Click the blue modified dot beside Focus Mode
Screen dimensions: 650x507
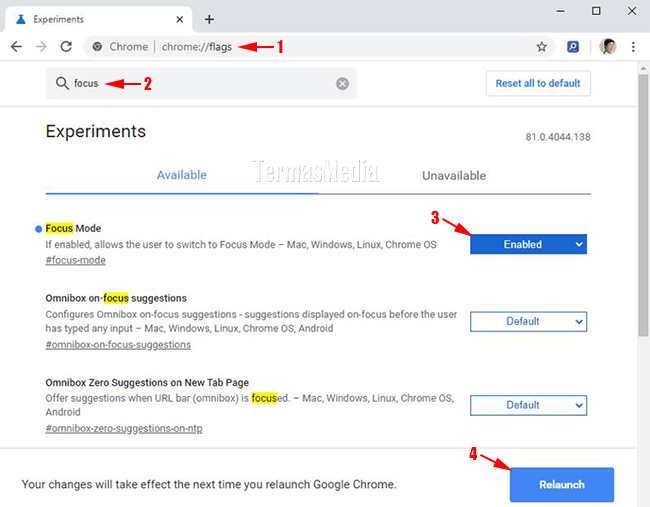pos(39,229)
